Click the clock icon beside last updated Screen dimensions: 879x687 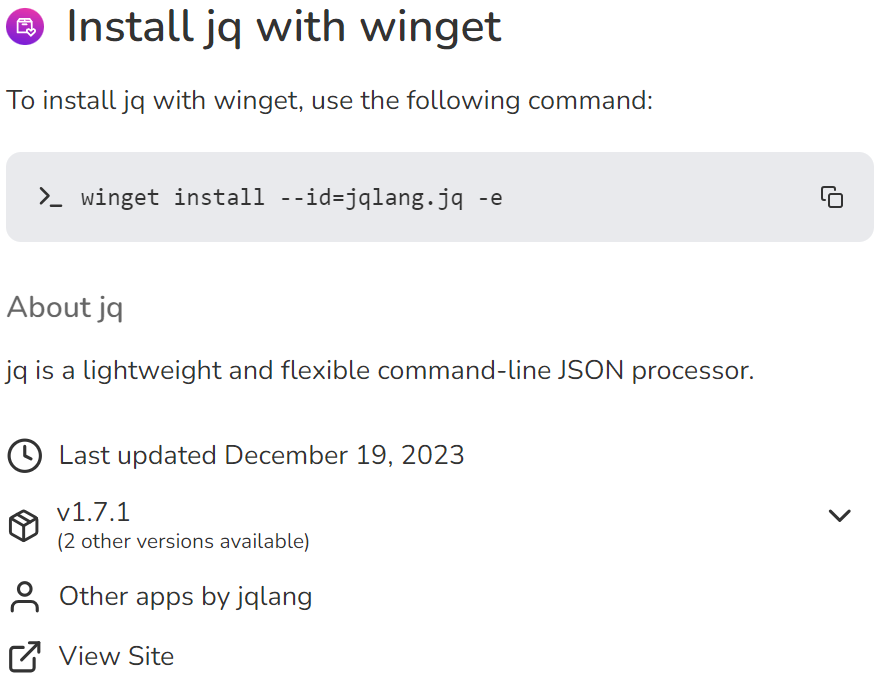[x=25, y=456]
